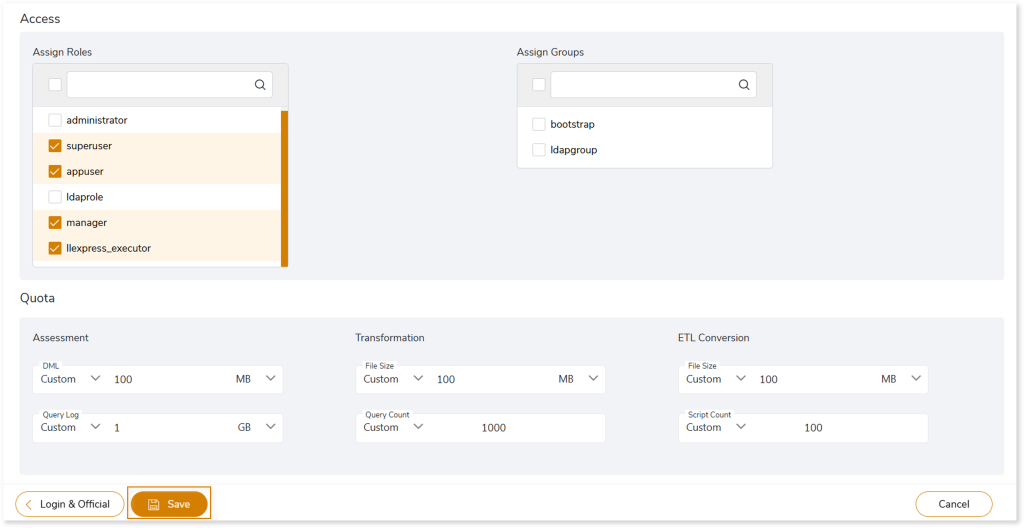Open the DML MB unit dropdown
The height and width of the screenshot is (528, 1024).
256,379
